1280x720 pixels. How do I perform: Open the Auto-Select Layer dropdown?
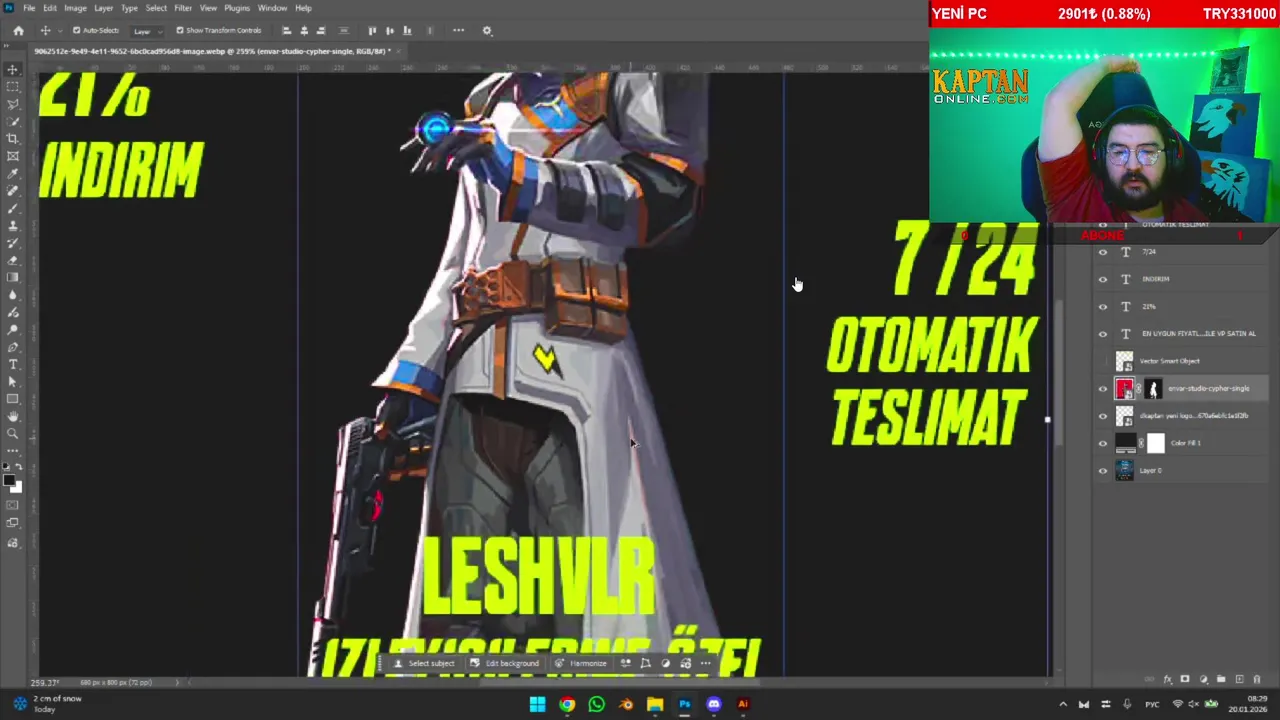click(148, 30)
